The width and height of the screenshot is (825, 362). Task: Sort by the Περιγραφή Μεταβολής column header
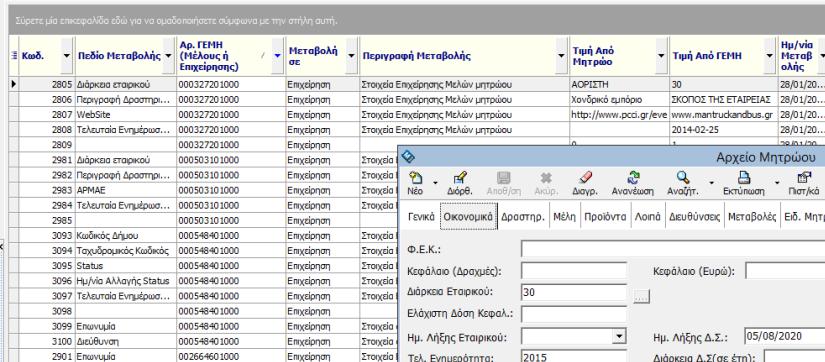[416, 56]
